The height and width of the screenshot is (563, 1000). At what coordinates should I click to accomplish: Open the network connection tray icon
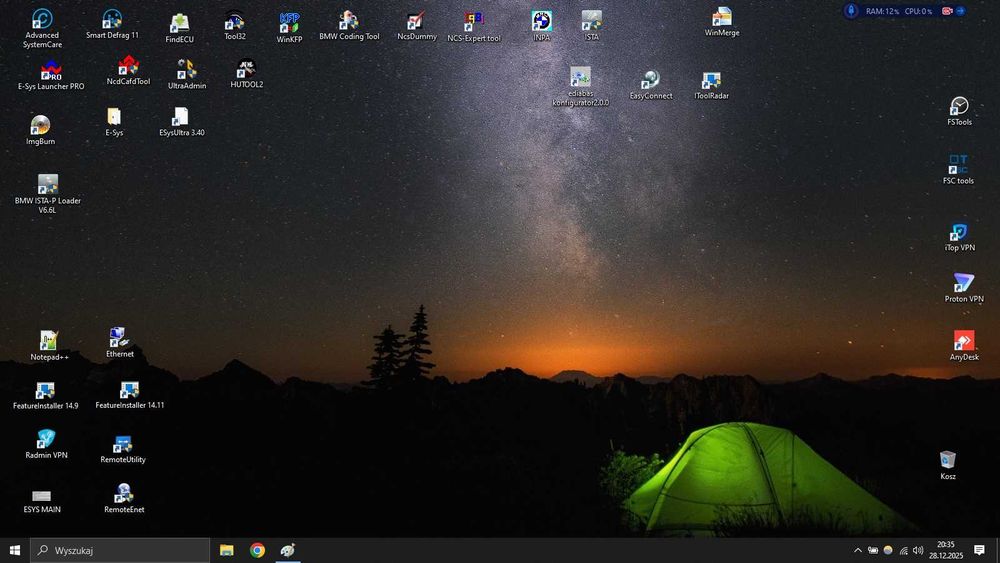click(x=904, y=550)
